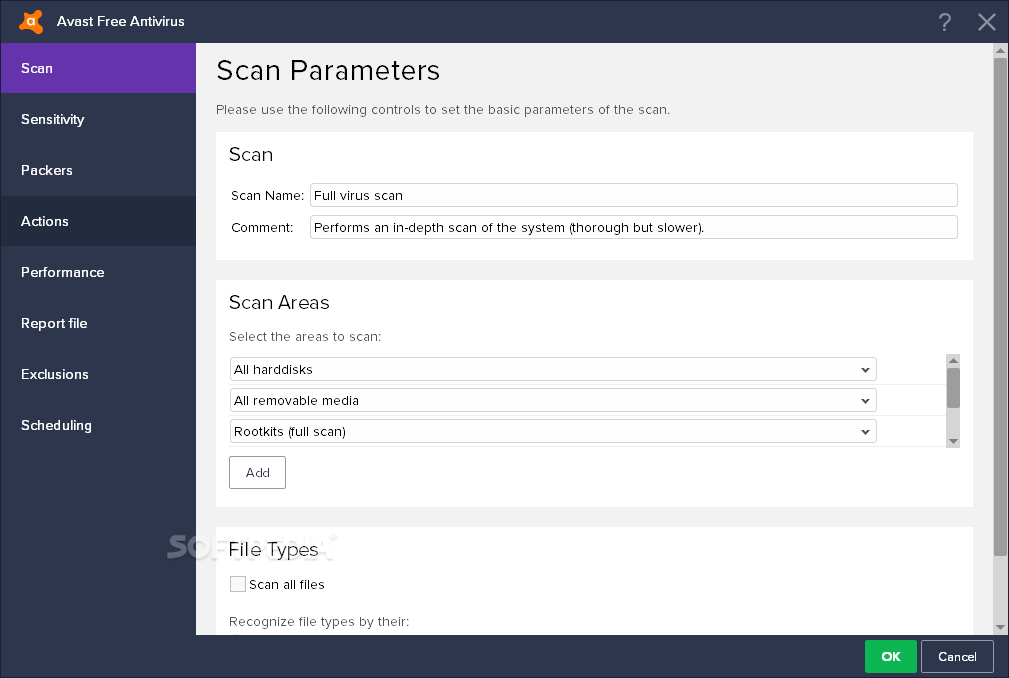Open help with the question mark icon
Viewport: 1009px width, 678px height.
(x=944, y=22)
